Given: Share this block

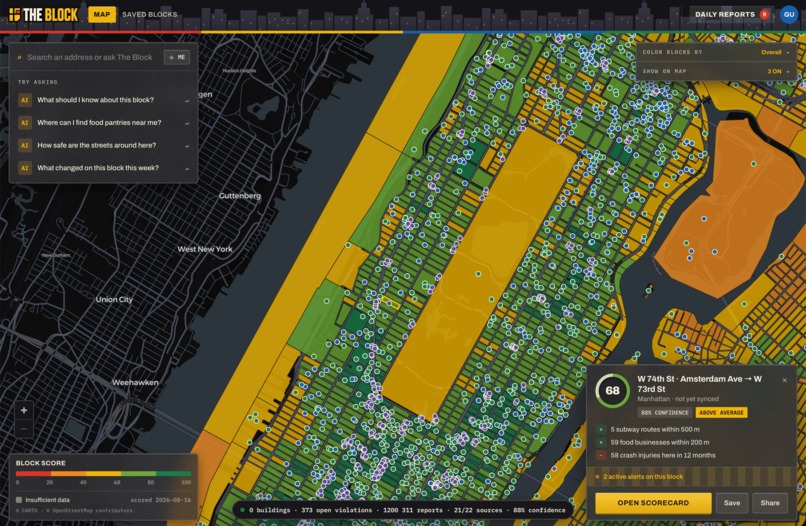Looking at the screenshot, I should pyautogui.click(x=770, y=503).
